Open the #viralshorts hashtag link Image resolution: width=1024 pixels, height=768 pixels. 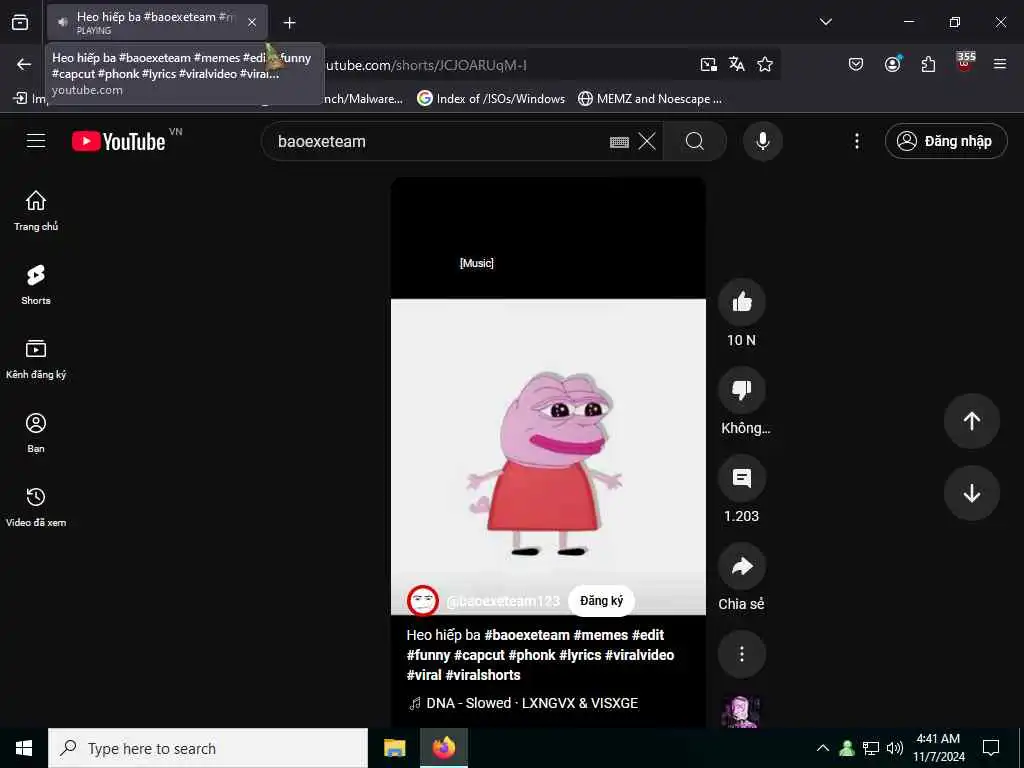point(483,675)
